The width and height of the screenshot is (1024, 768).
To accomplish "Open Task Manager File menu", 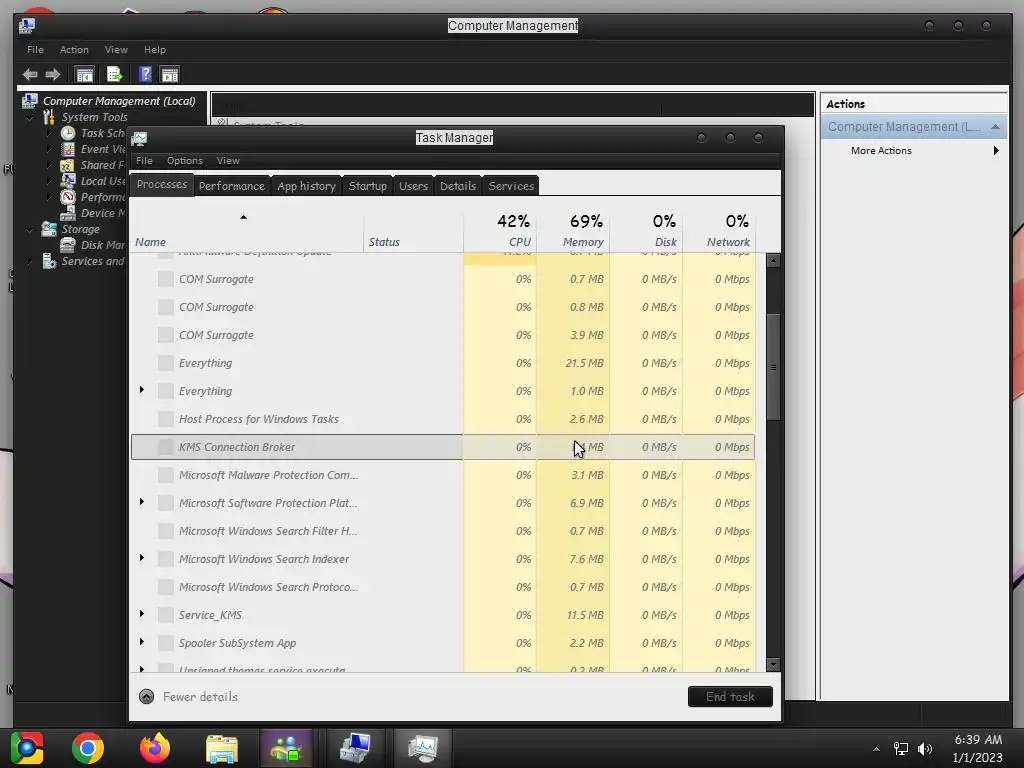I will pyautogui.click(x=144, y=161).
